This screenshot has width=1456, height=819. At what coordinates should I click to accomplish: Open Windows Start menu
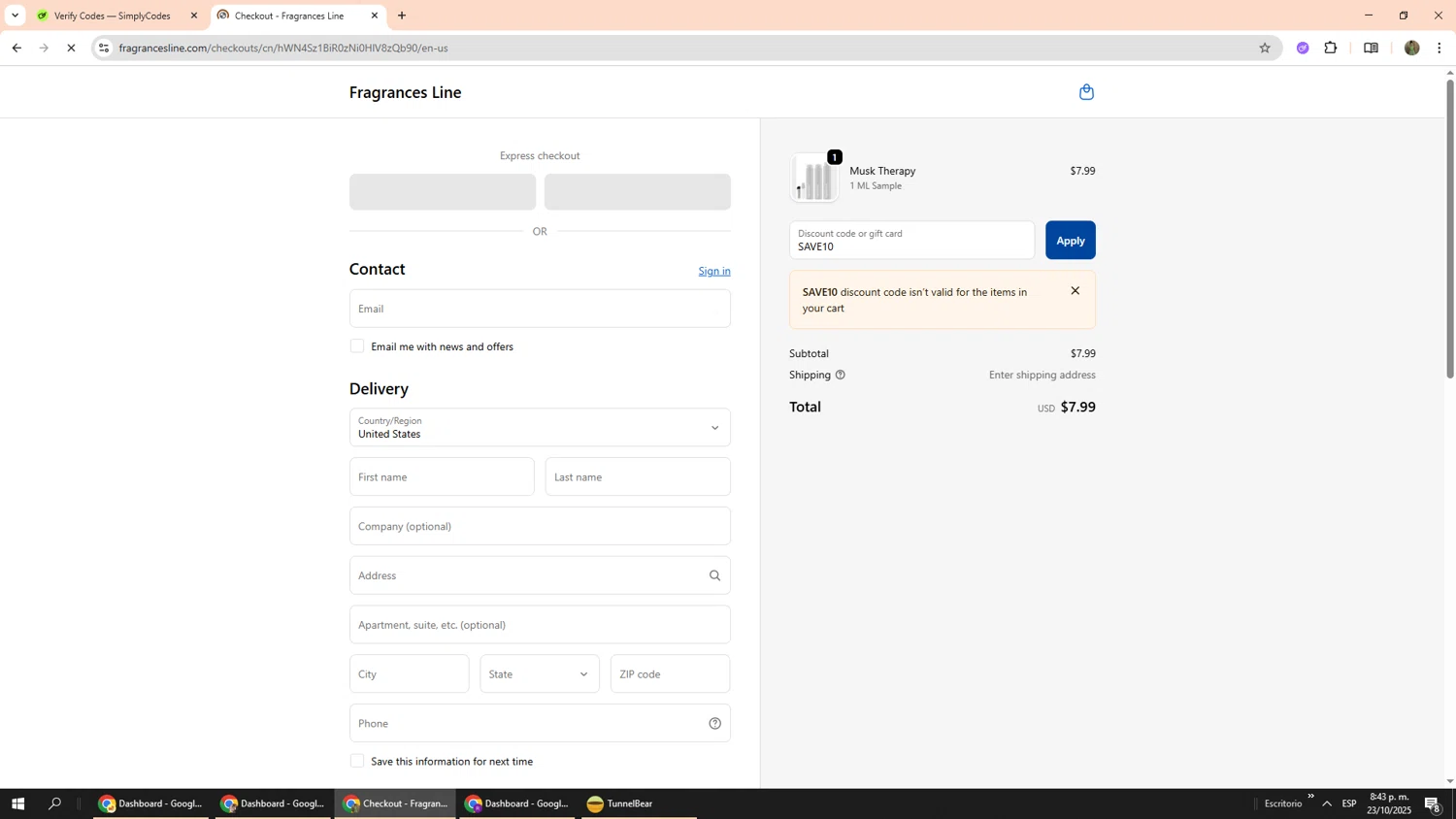tap(17, 803)
